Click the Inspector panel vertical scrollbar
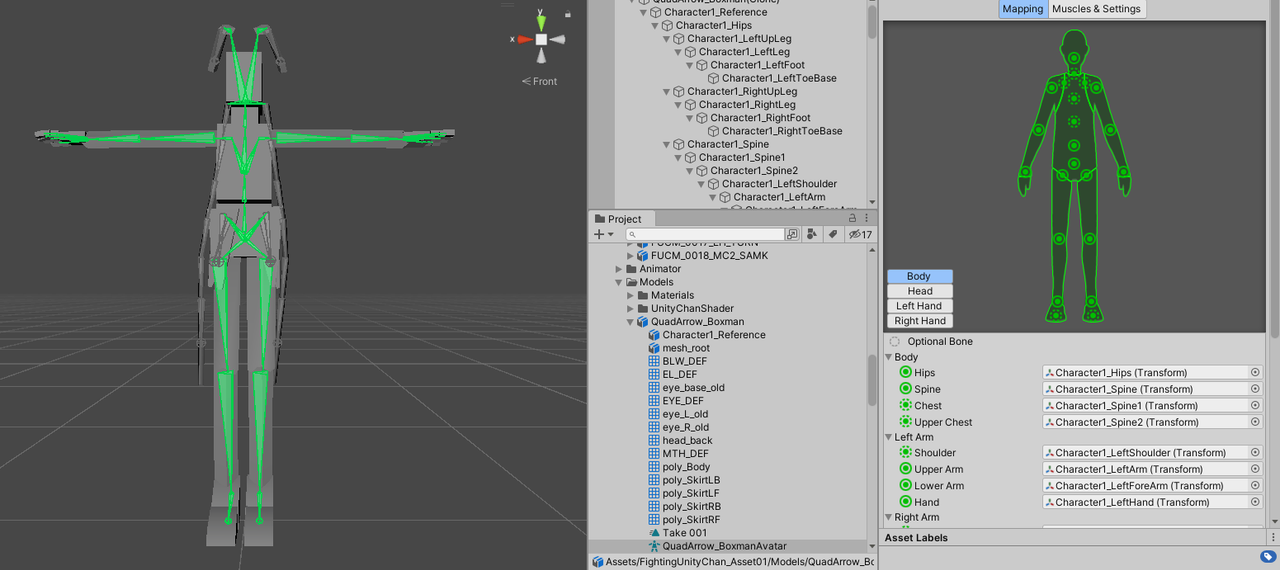The image size is (1280, 570). (1274, 170)
